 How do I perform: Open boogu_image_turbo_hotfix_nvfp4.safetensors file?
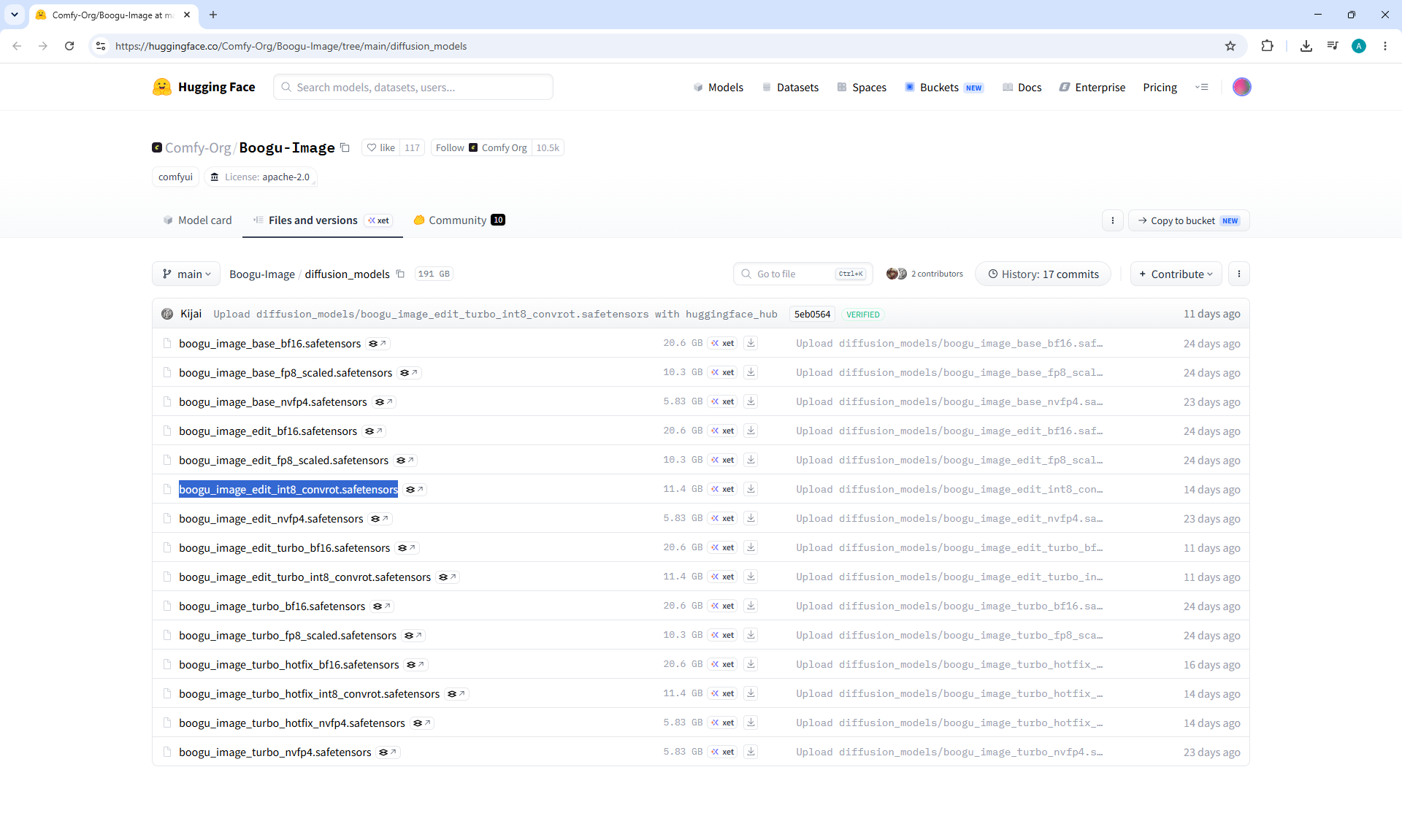coord(291,723)
